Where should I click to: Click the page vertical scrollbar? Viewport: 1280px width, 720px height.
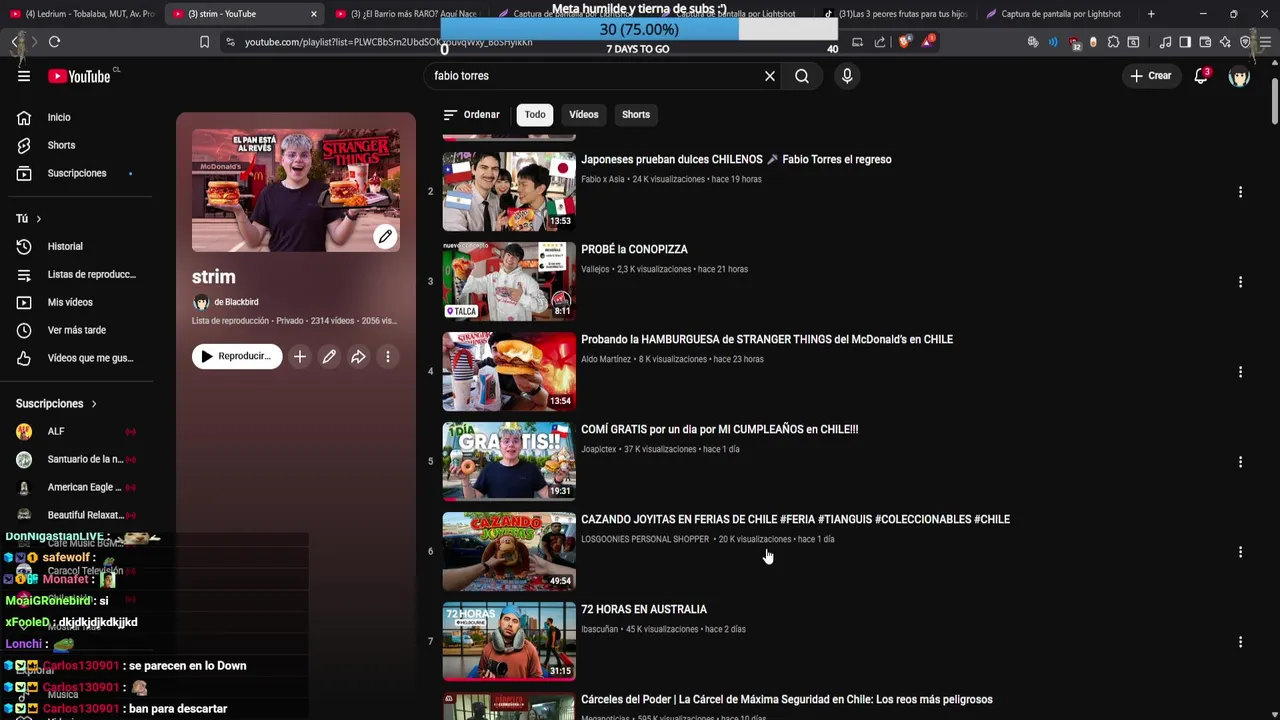click(1274, 100)
